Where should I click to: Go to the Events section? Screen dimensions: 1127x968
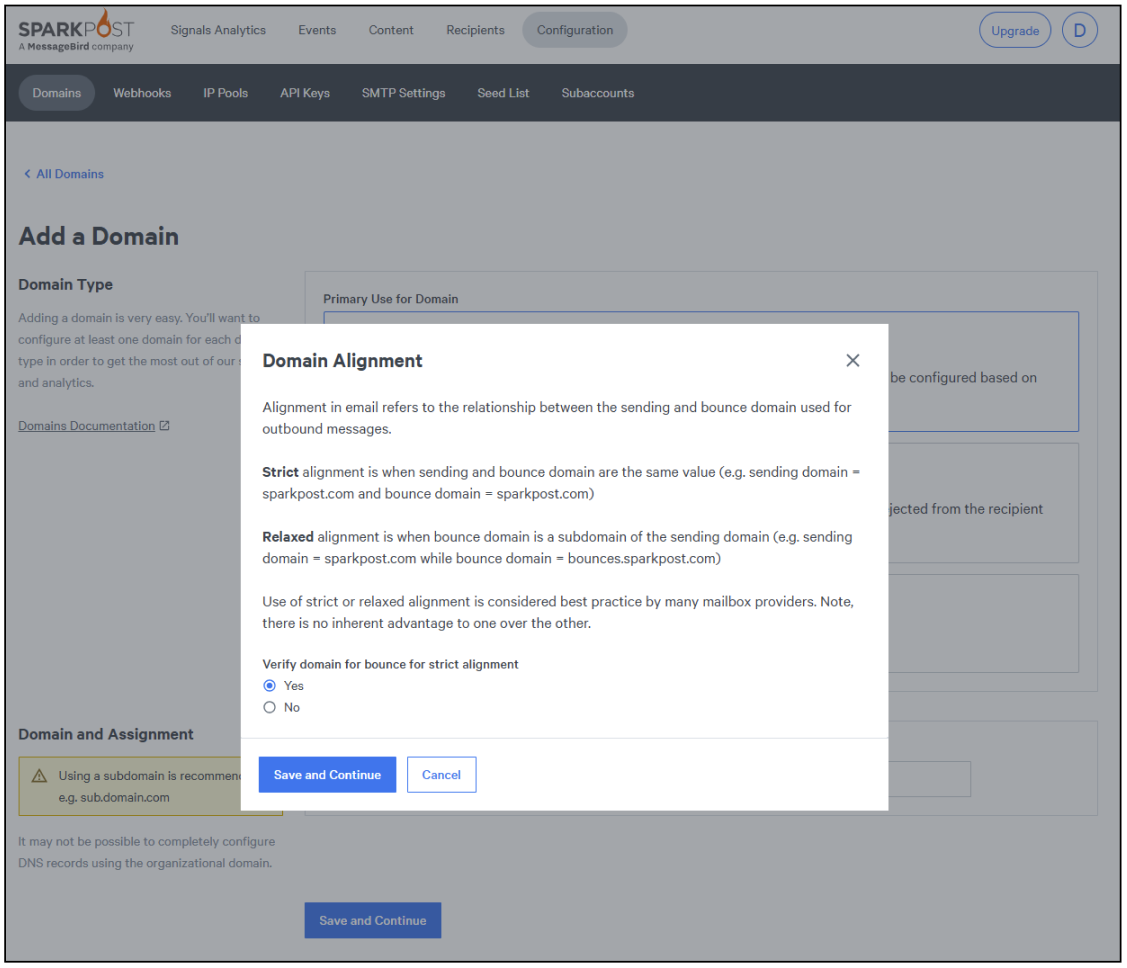pyautogui.click(x=317, y=30)
